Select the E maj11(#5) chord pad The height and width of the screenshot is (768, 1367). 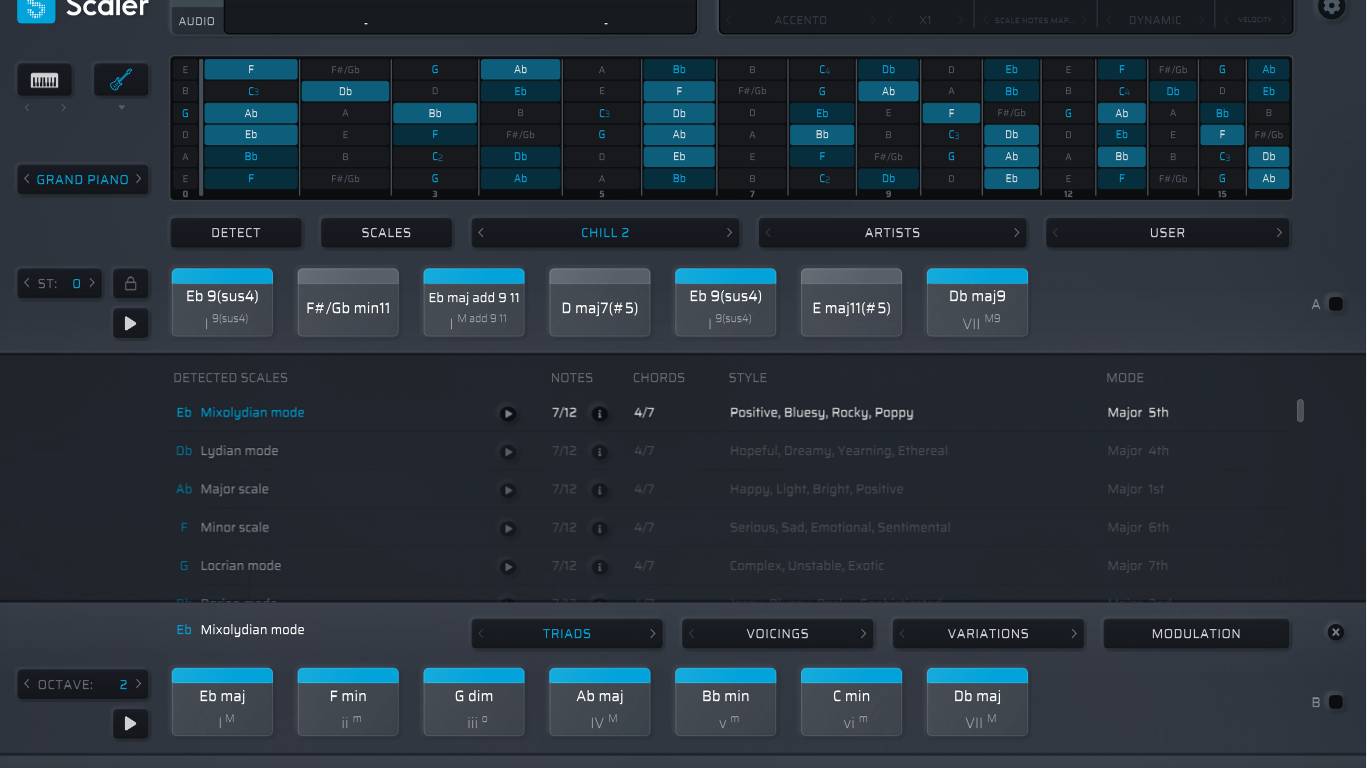click(x=852, y=302)
